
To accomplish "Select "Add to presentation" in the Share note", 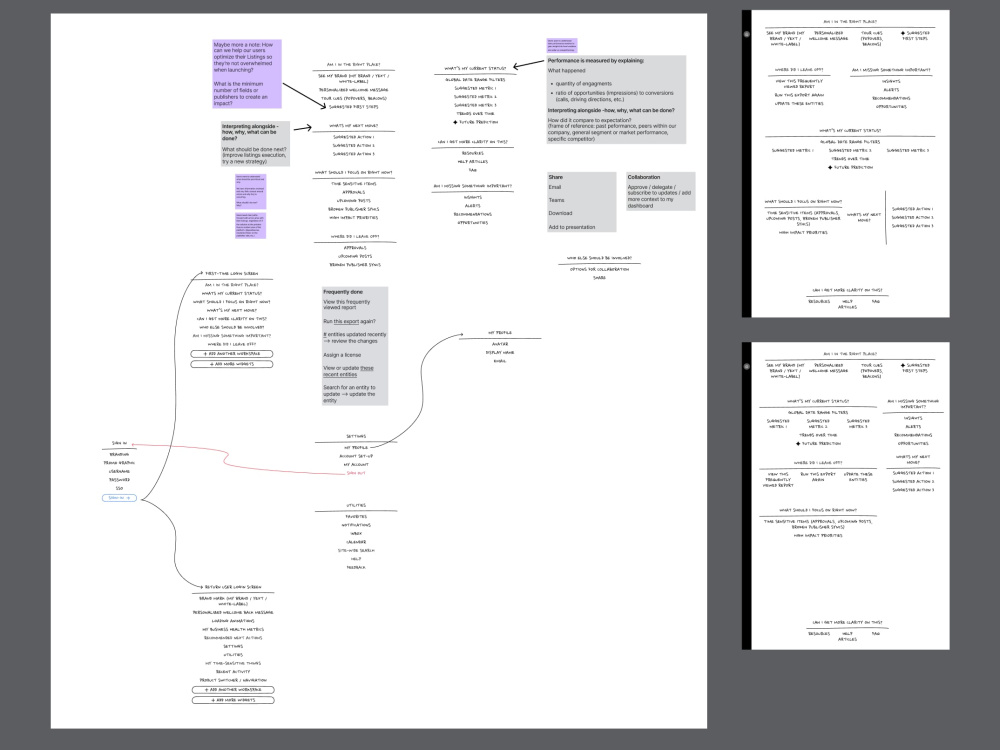I will [572, 227].
